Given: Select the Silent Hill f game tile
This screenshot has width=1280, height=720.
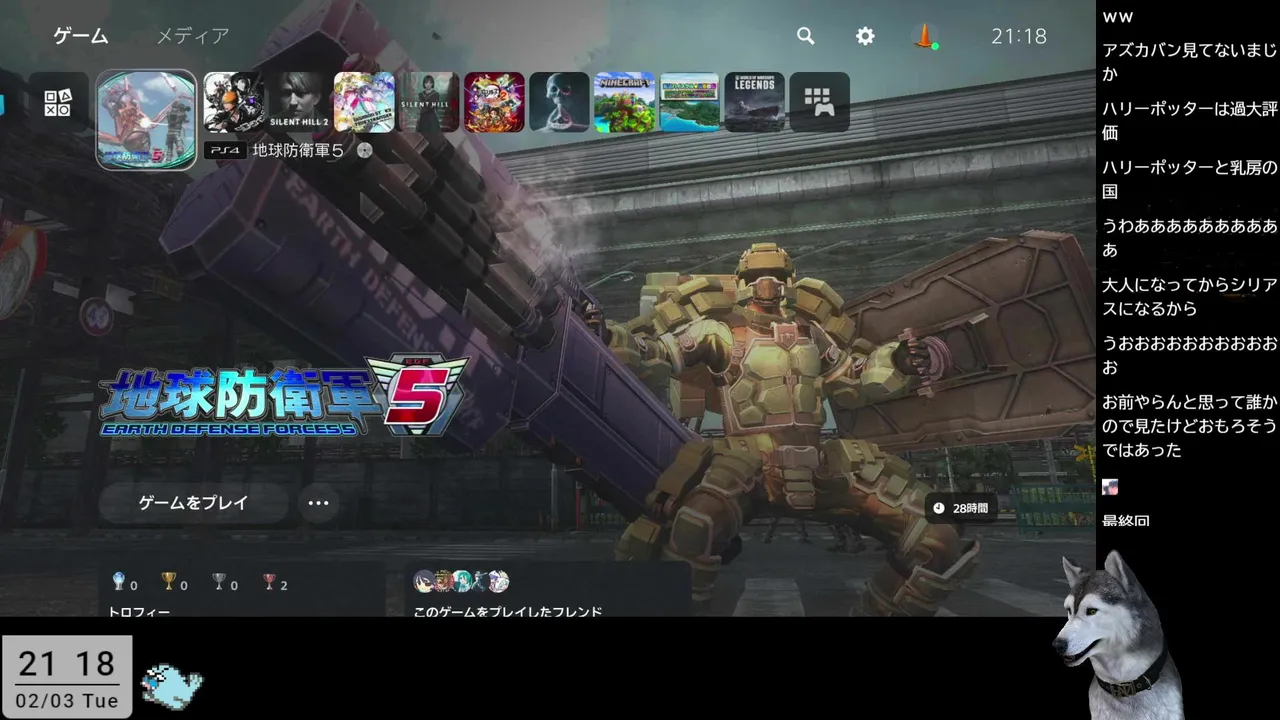Looking at the screenshot, I should [429, 102].
